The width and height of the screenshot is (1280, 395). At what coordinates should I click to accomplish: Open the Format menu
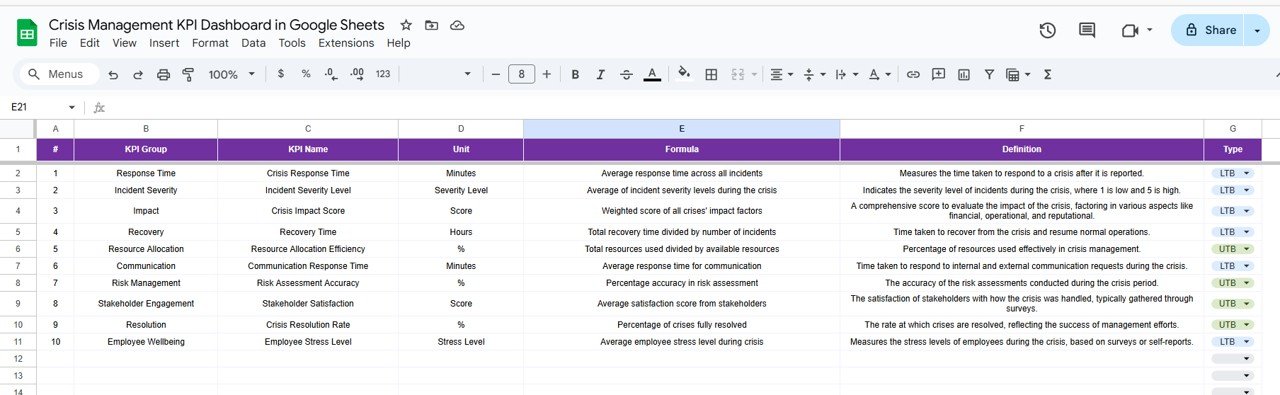[210, 43]
